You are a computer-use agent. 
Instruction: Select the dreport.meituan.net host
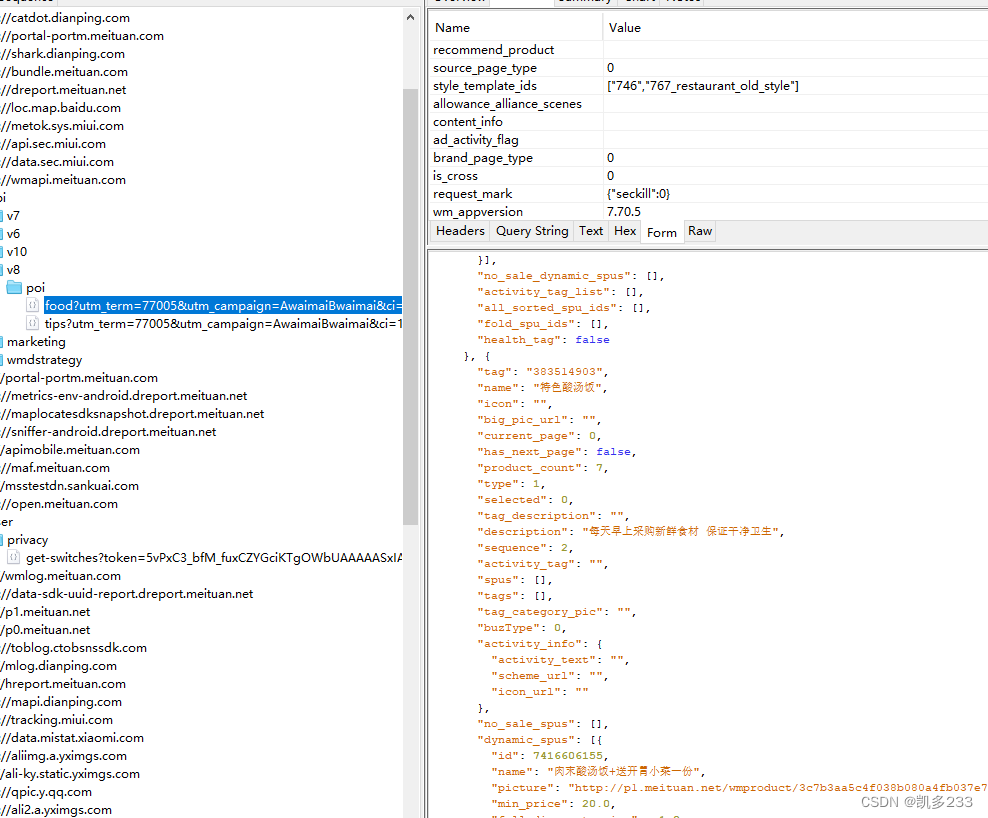click(x=63, y=90)
